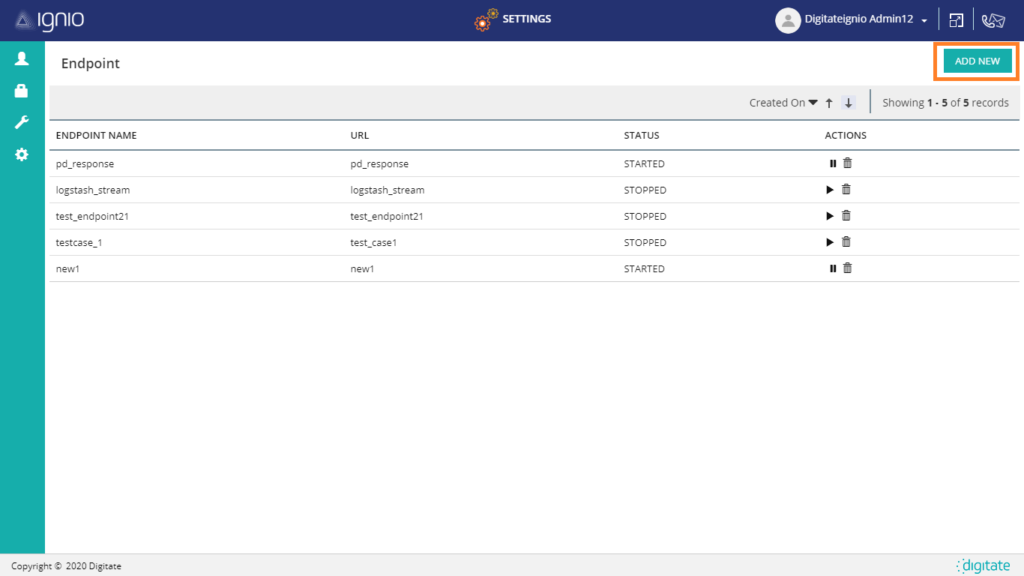Expand the Created On sort dropdown
The height and width of the screenshot is (576, 1024).
pos(783,103)
